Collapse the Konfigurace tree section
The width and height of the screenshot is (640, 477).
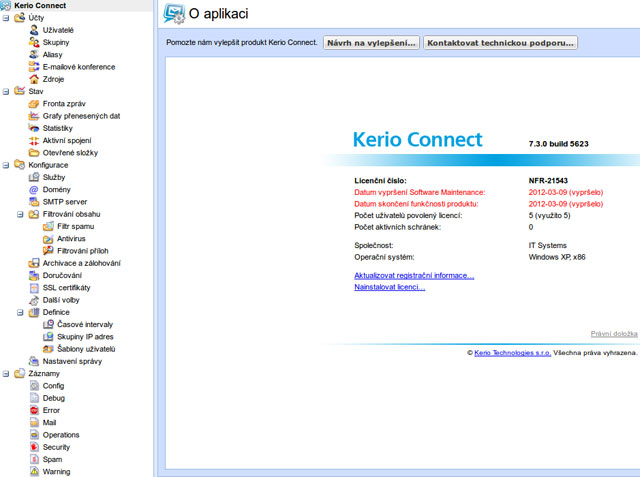[6, 165]
